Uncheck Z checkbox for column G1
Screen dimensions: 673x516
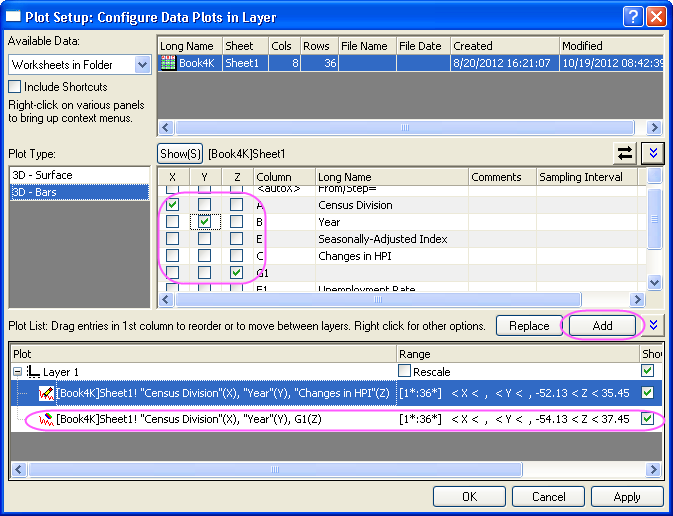(x=236, y=272)
